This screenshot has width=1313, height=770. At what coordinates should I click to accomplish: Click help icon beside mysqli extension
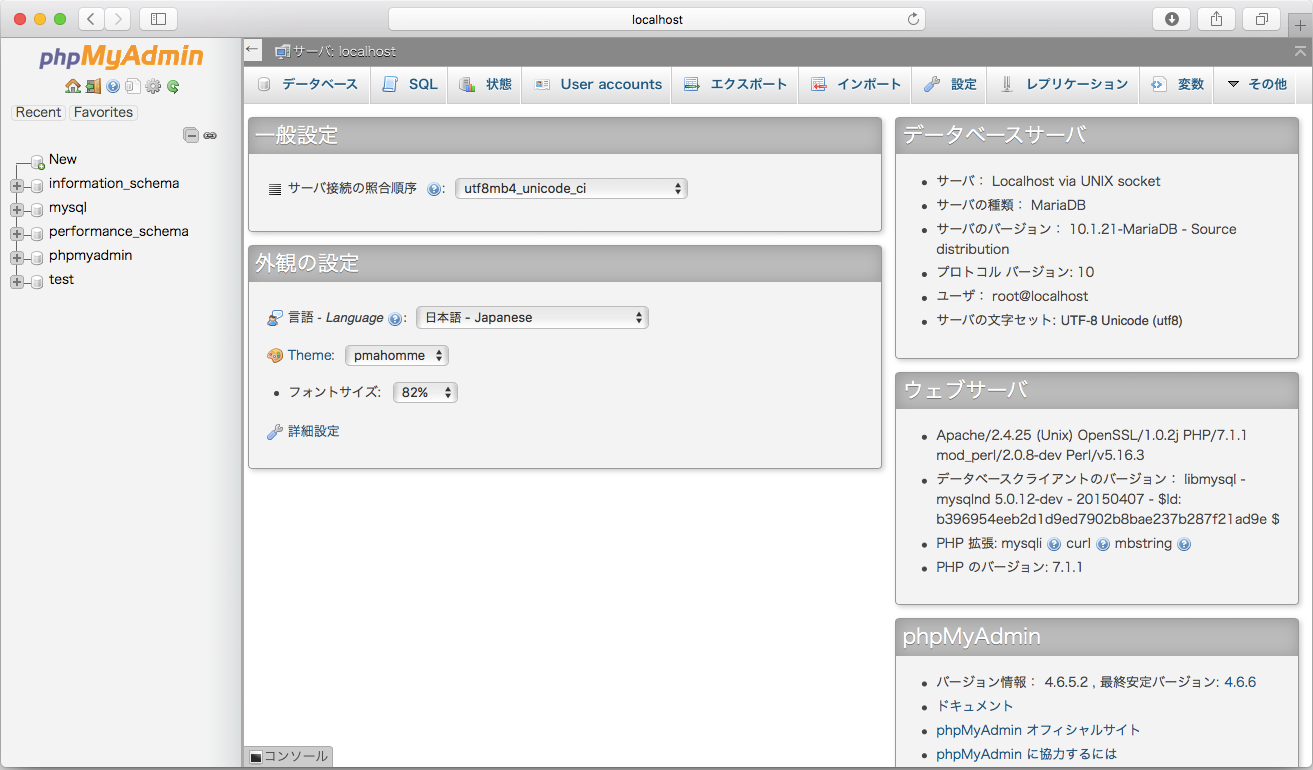click(x=1053, y=545)
